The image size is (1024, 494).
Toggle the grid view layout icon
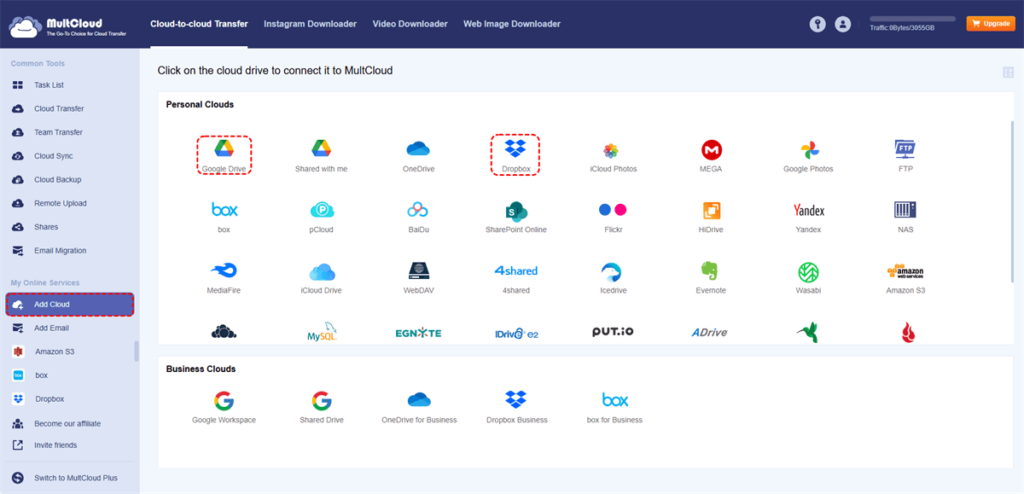tap(1008, 73)
